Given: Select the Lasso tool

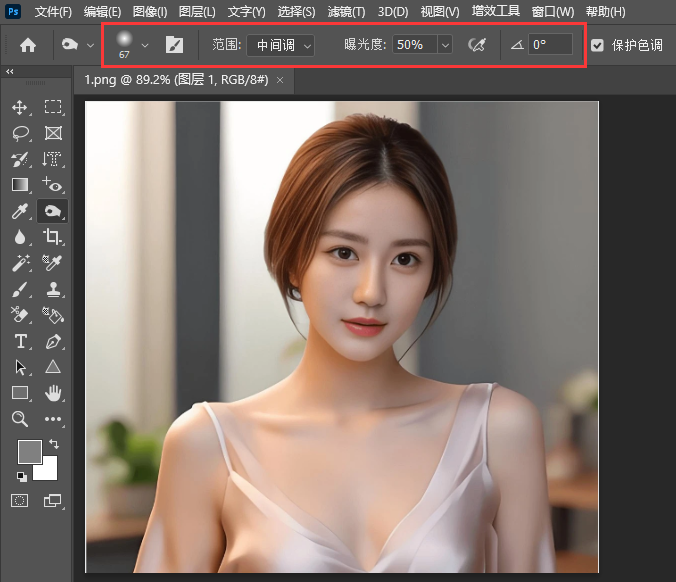Looking at the screenshot, I should pos(20,134).
